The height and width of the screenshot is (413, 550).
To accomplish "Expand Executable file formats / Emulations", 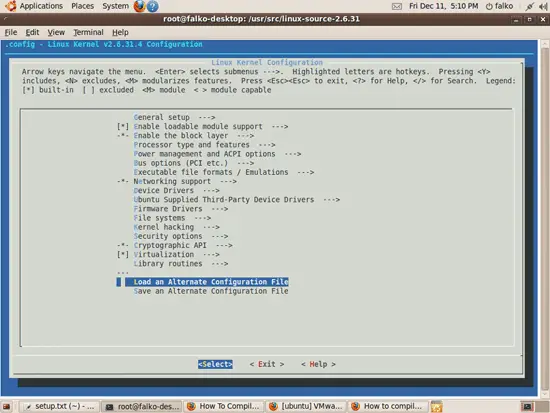I will [224, 172].
